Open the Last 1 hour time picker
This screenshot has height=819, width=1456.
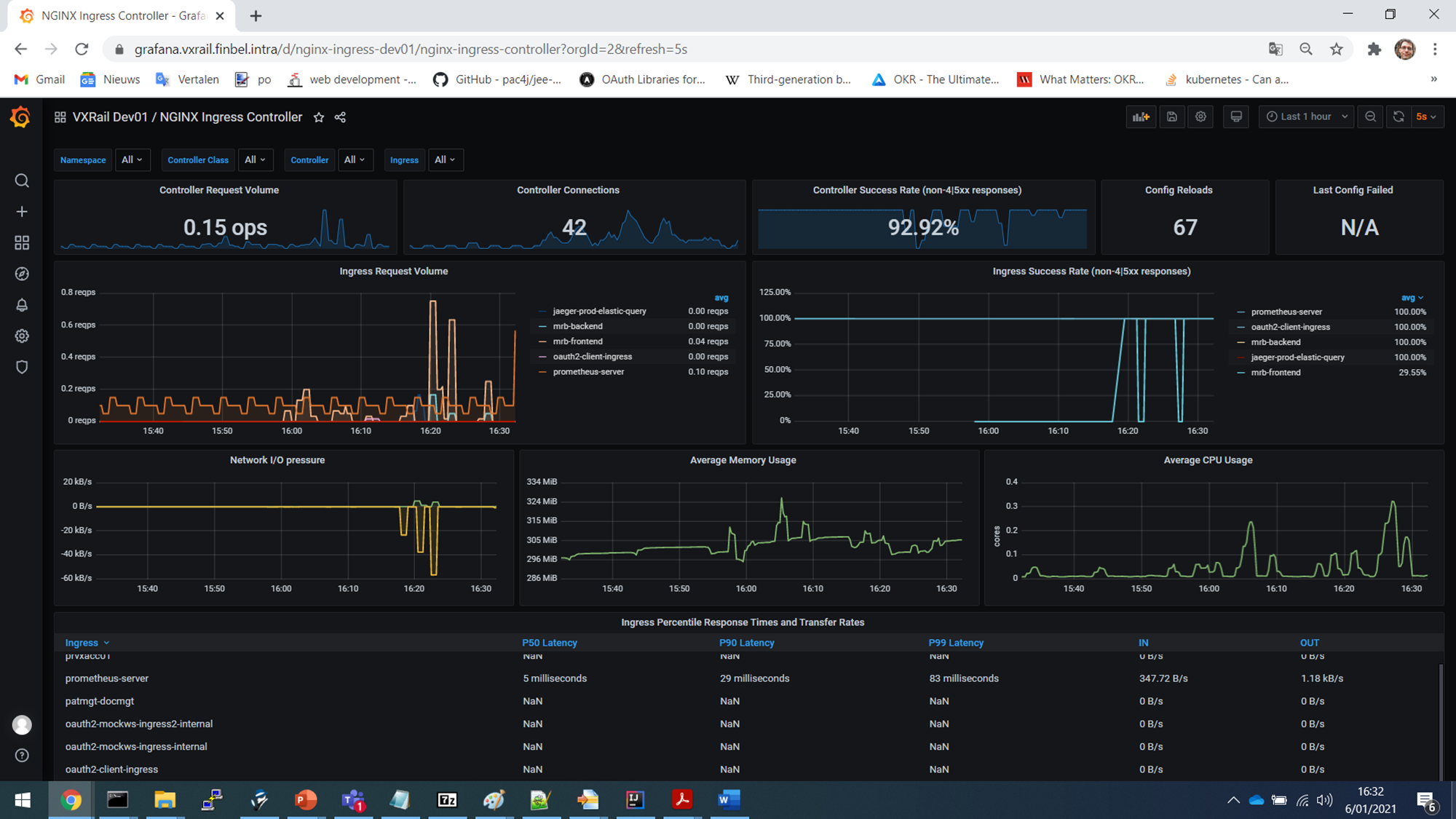tap(1306, 116)
